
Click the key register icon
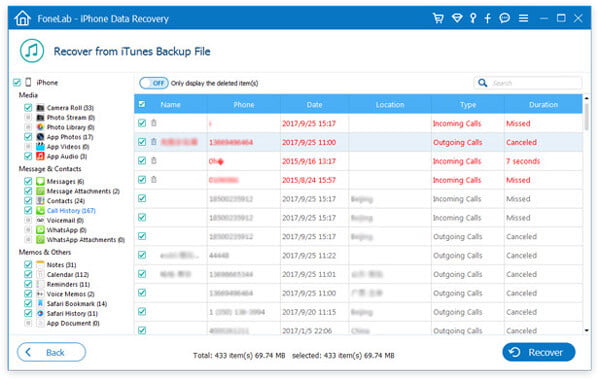tap(473, 18)
